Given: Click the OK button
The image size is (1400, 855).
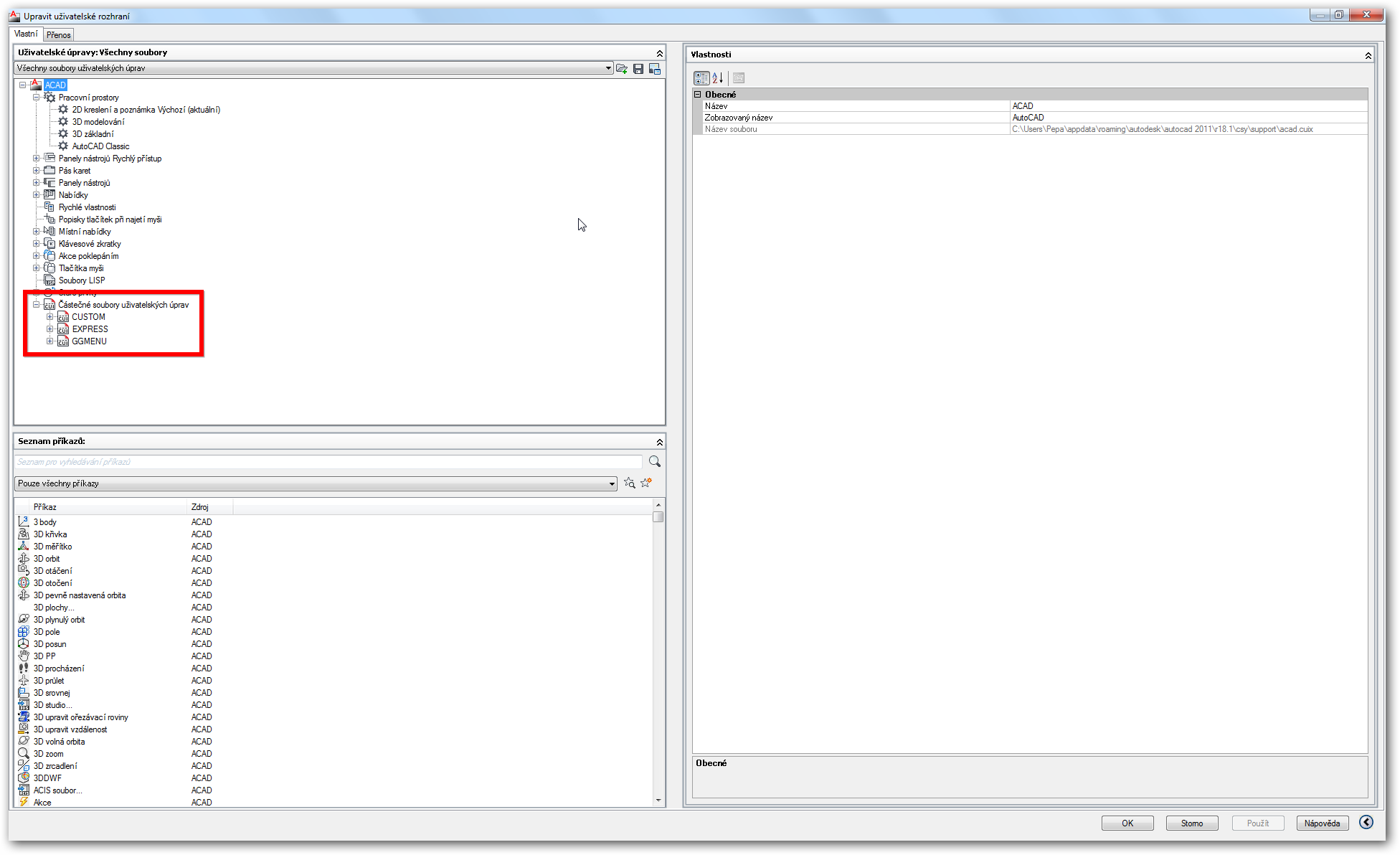Looking at the screenshot, I should (x=1127, y=823).
